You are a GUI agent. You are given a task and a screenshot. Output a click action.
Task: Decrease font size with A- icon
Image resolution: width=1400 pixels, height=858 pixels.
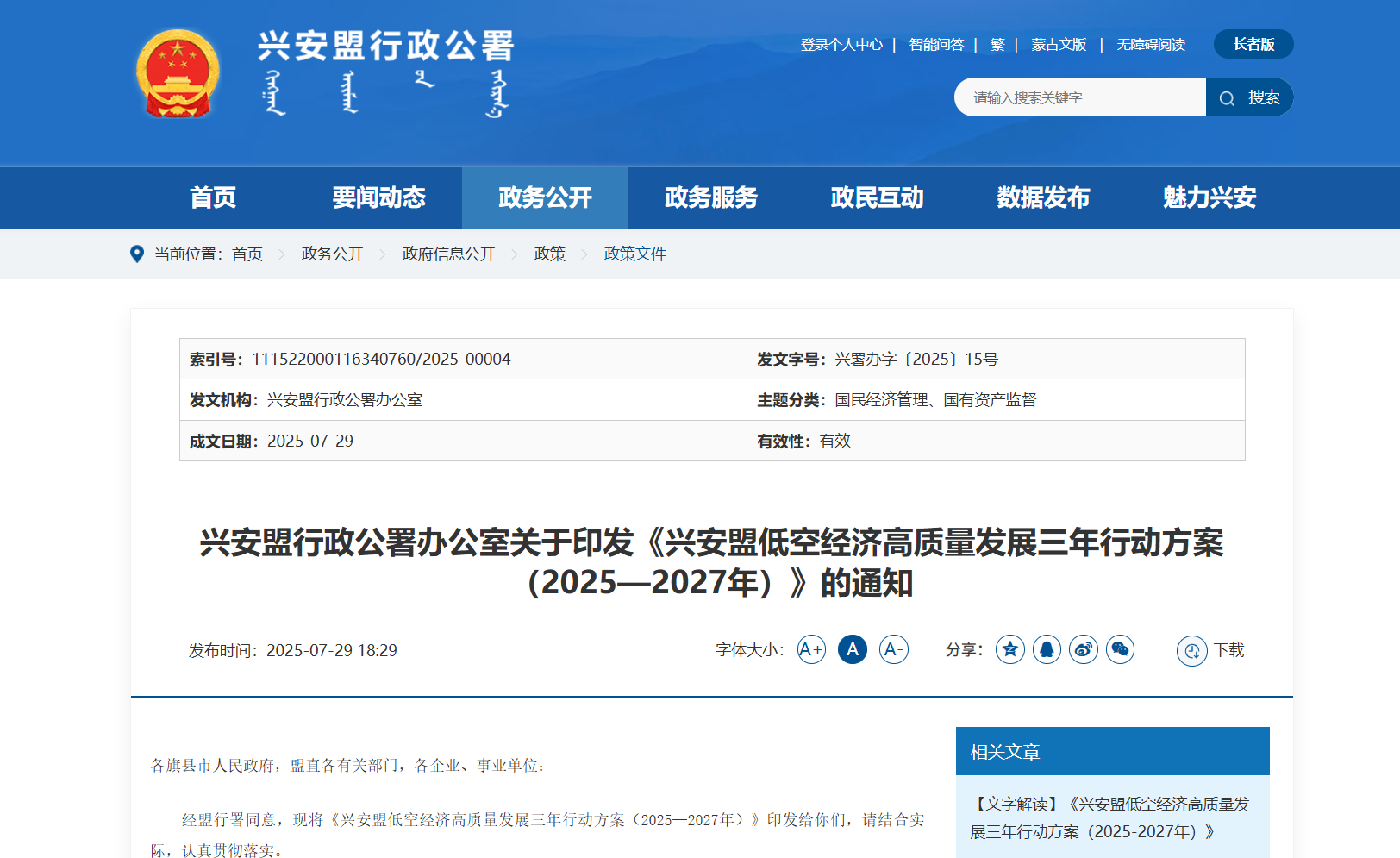tap(893, 649)
